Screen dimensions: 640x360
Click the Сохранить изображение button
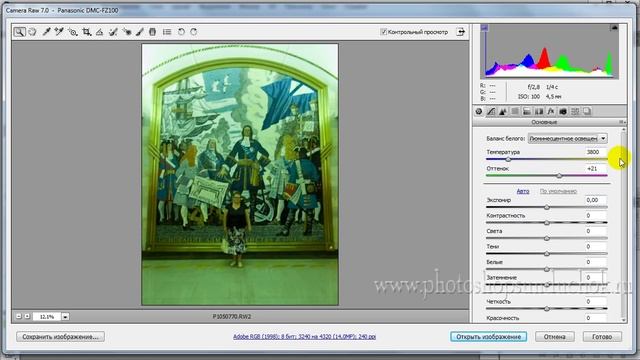60,337
